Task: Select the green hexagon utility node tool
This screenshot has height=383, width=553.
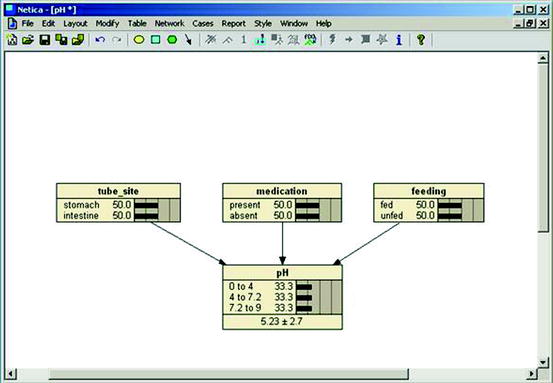Action: (172, 40)
